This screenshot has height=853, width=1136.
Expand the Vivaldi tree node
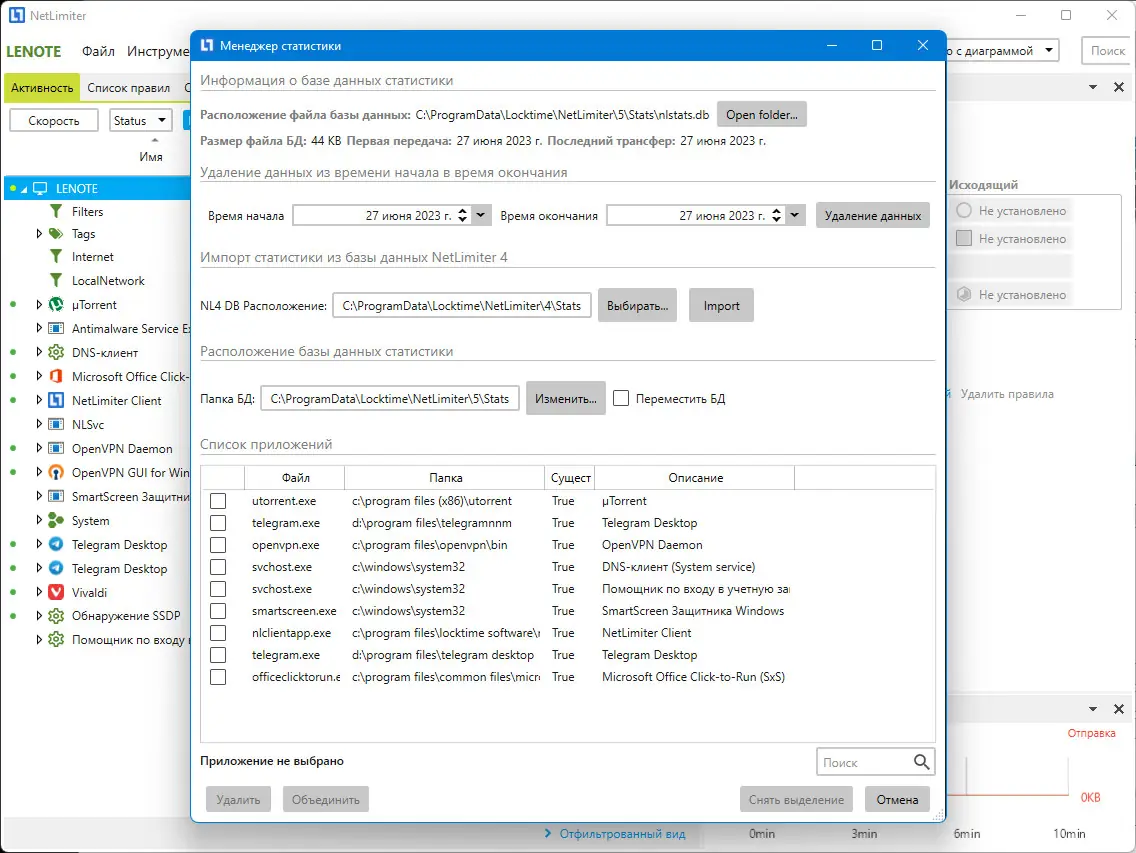click(39, 592)
